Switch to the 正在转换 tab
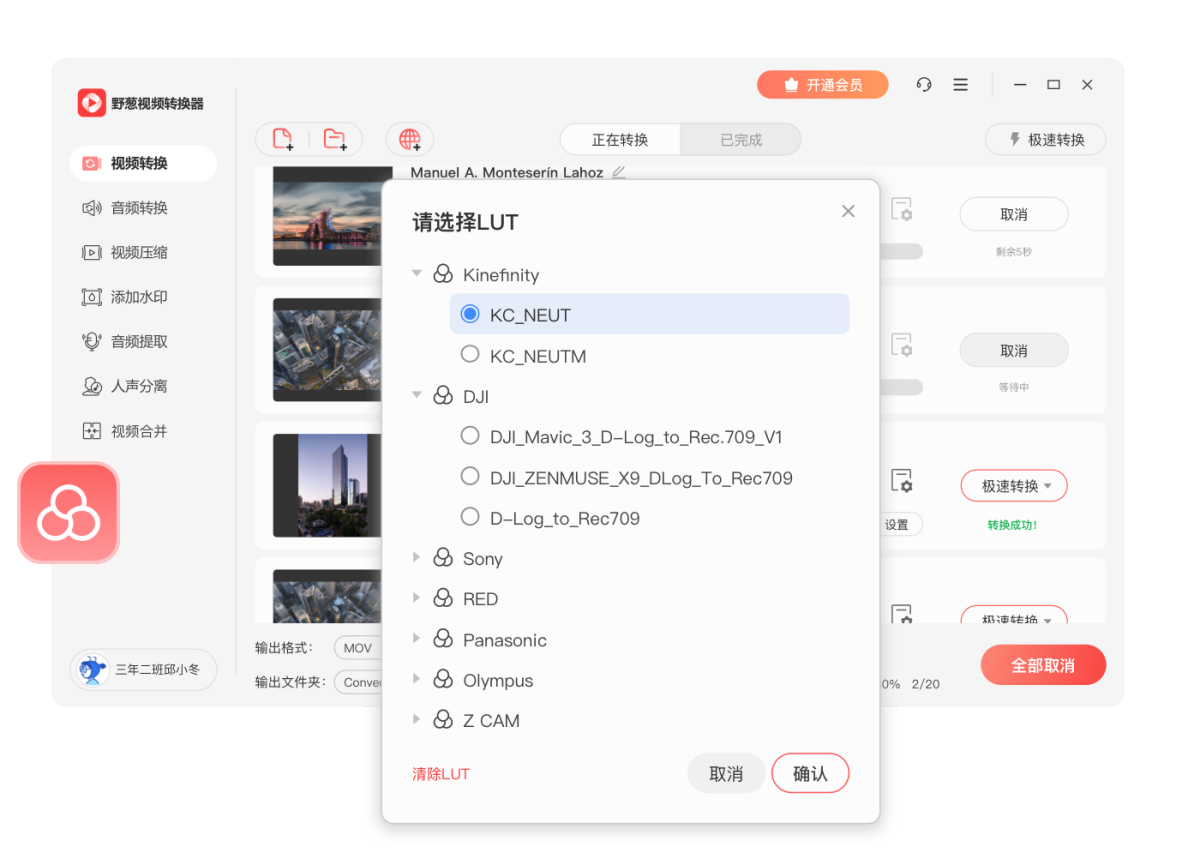The height and width of the screenshot is (859, 1200). pyautogui.click(x=620, y=140)
